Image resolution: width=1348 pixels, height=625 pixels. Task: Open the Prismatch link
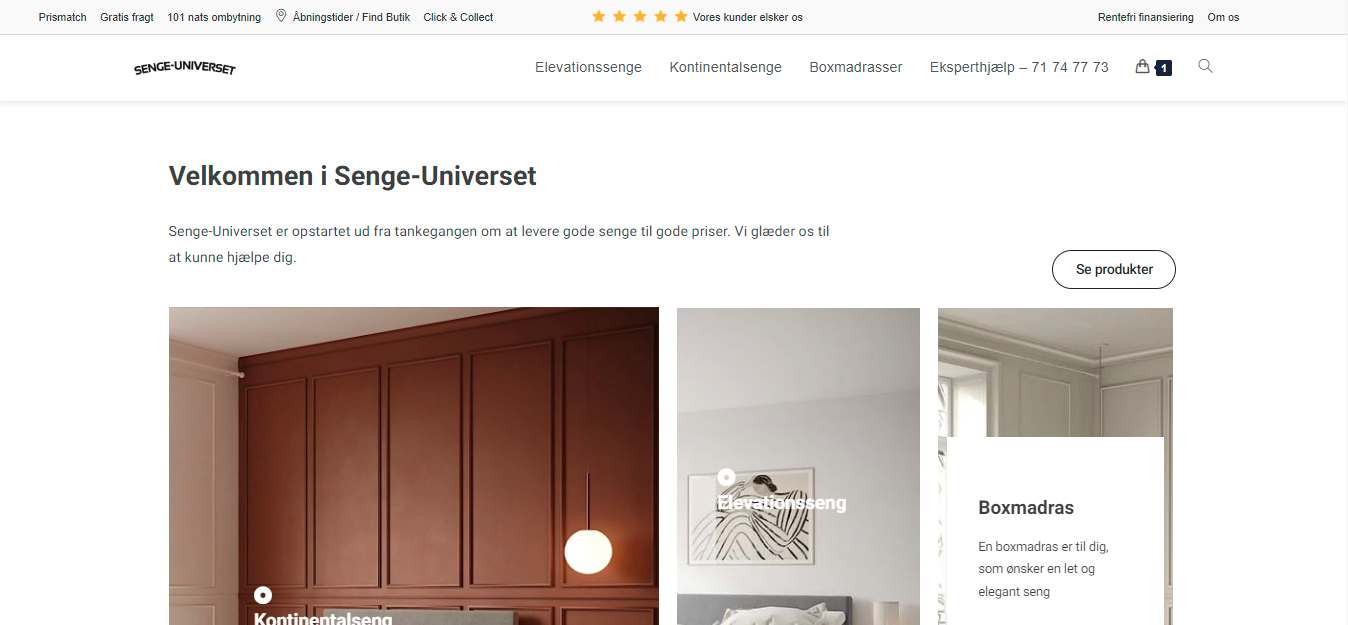coord(63,17)
